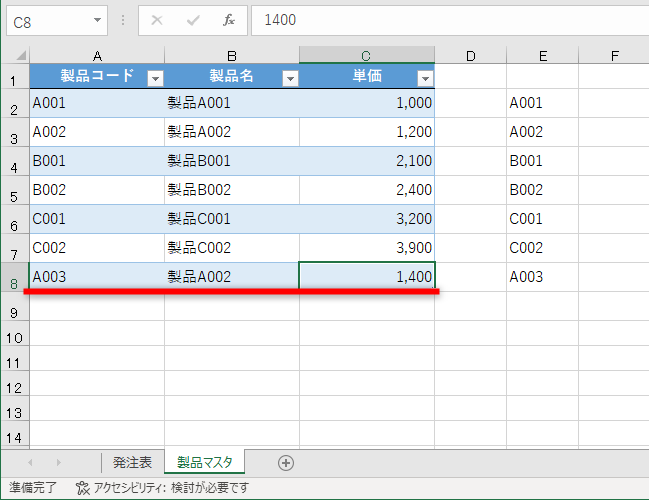Screen dimensions: 649x500
Task: Click the Enter checkmark formula bar icon
Action: [x=193, y=20]
